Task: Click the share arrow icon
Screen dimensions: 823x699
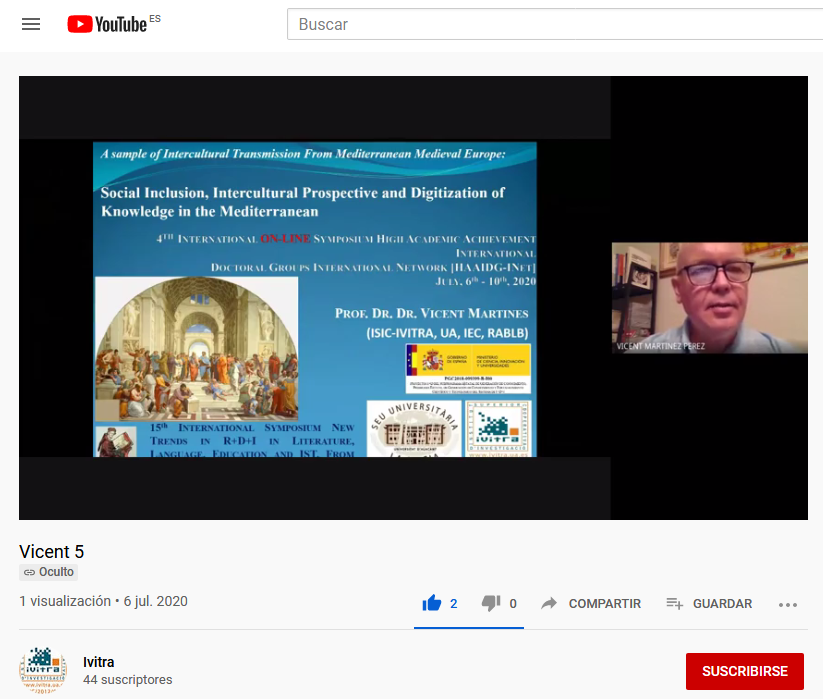Action: tap(549, 603)
